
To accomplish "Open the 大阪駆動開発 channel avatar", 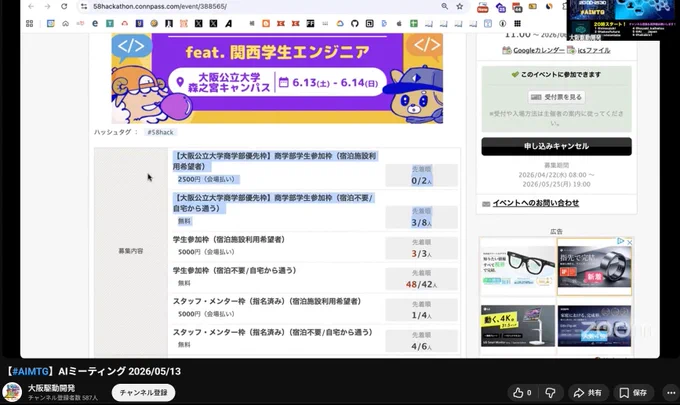I will (x=12, y=392).
